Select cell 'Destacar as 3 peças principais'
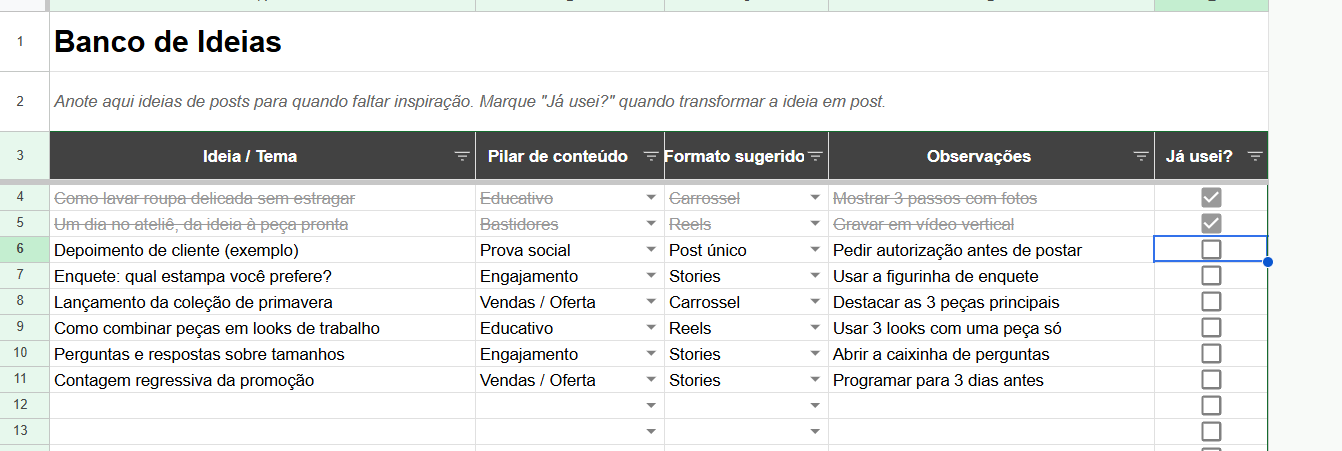This screenshot has width=1342, height=451. click(991, 302)
